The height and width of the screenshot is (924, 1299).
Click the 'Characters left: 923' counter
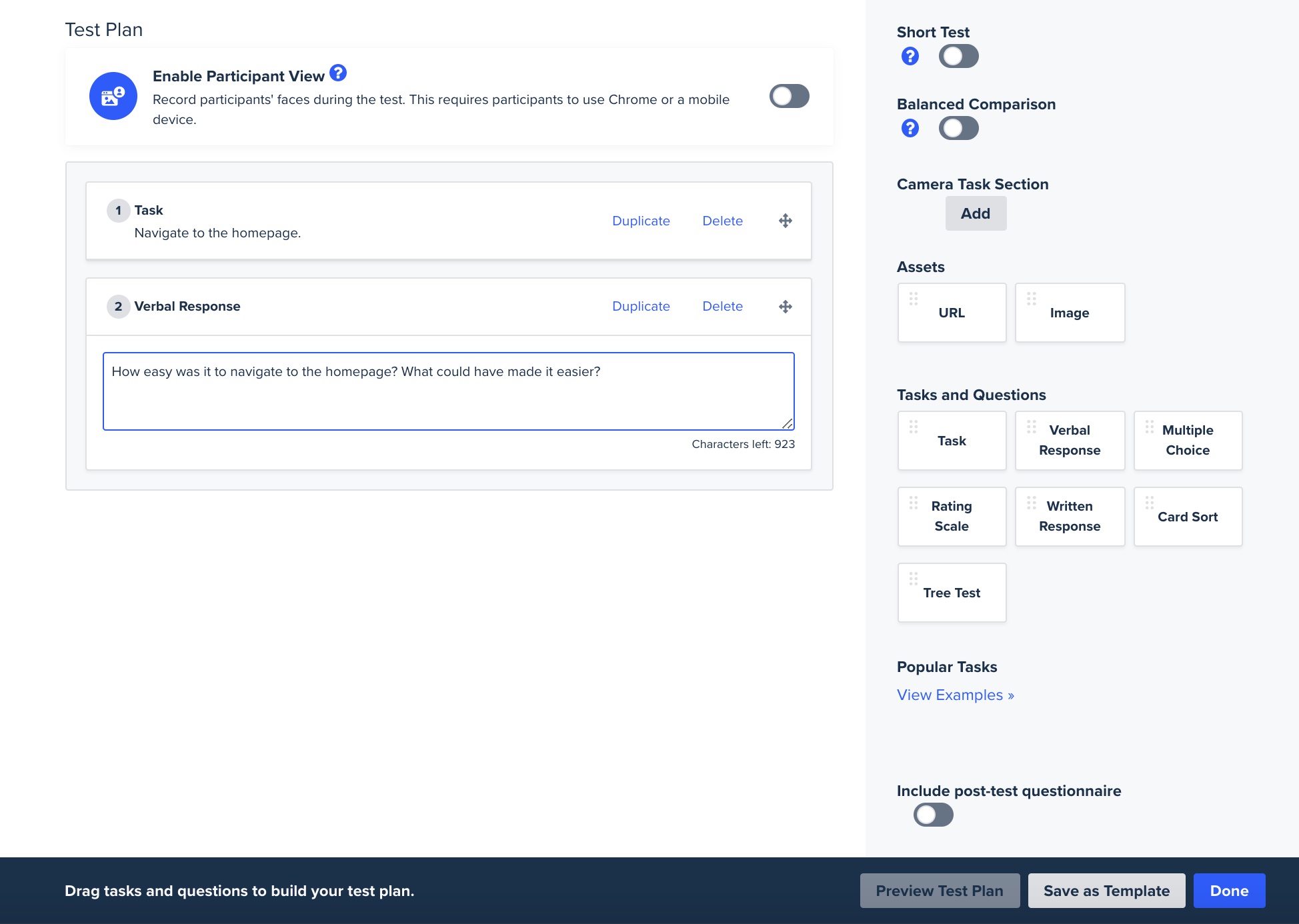[x=744, y=444]
